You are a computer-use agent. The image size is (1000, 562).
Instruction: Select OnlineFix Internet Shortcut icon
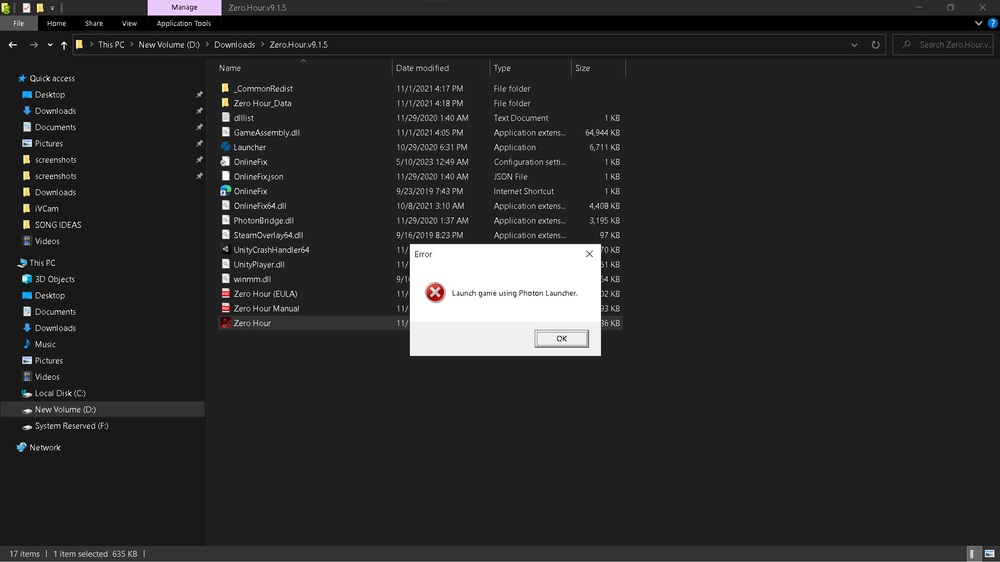[x=225, y=191]
